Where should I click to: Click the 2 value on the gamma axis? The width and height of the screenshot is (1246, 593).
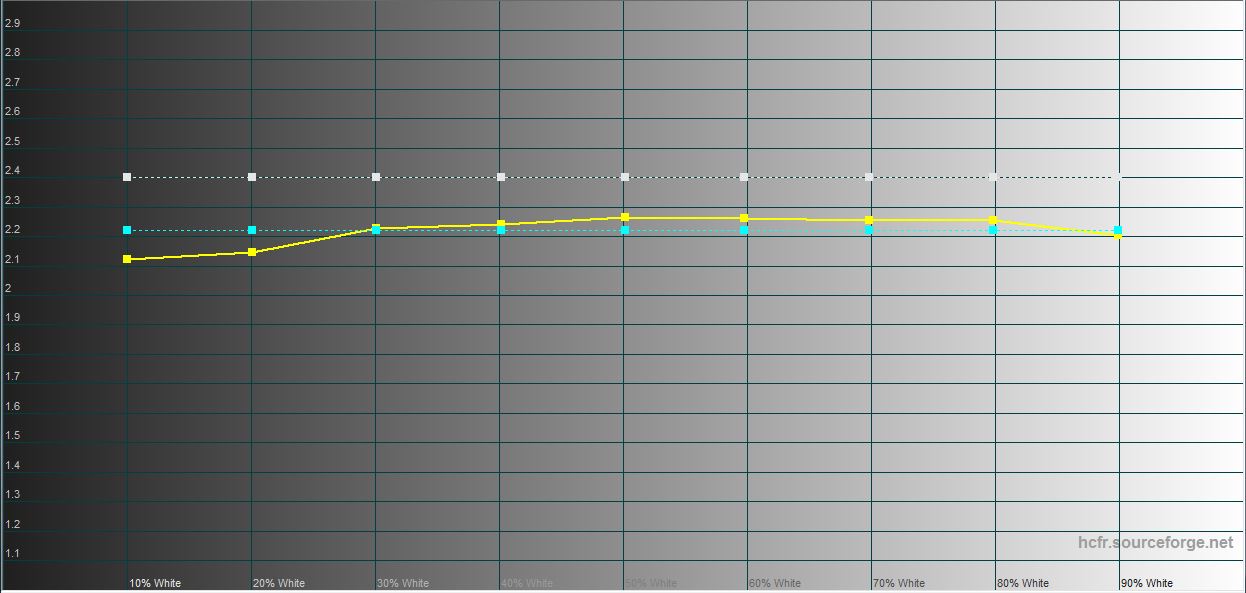click(8, 289)
